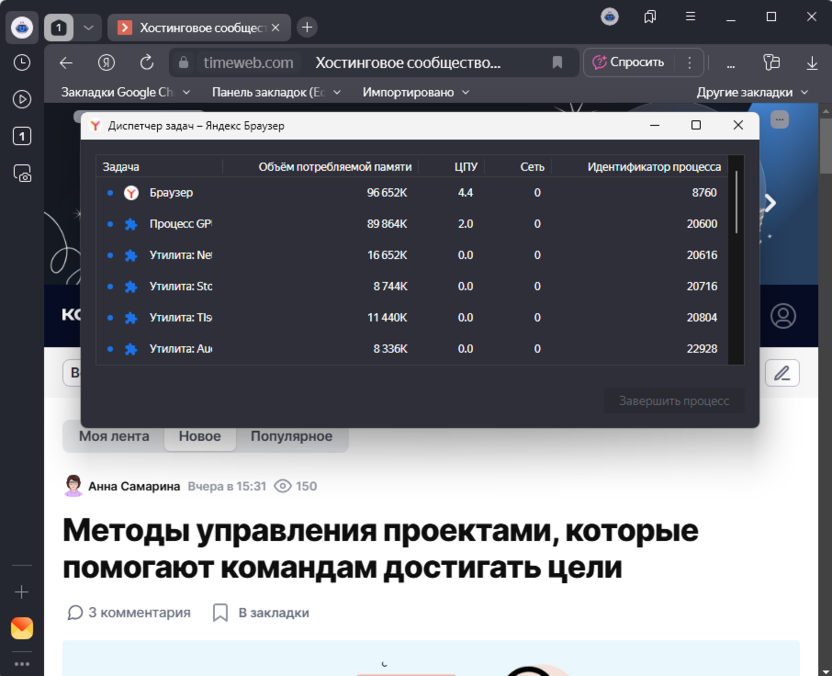Click memory value 89 864K cell
Viewport: 832px width, 676px height.
387,224
